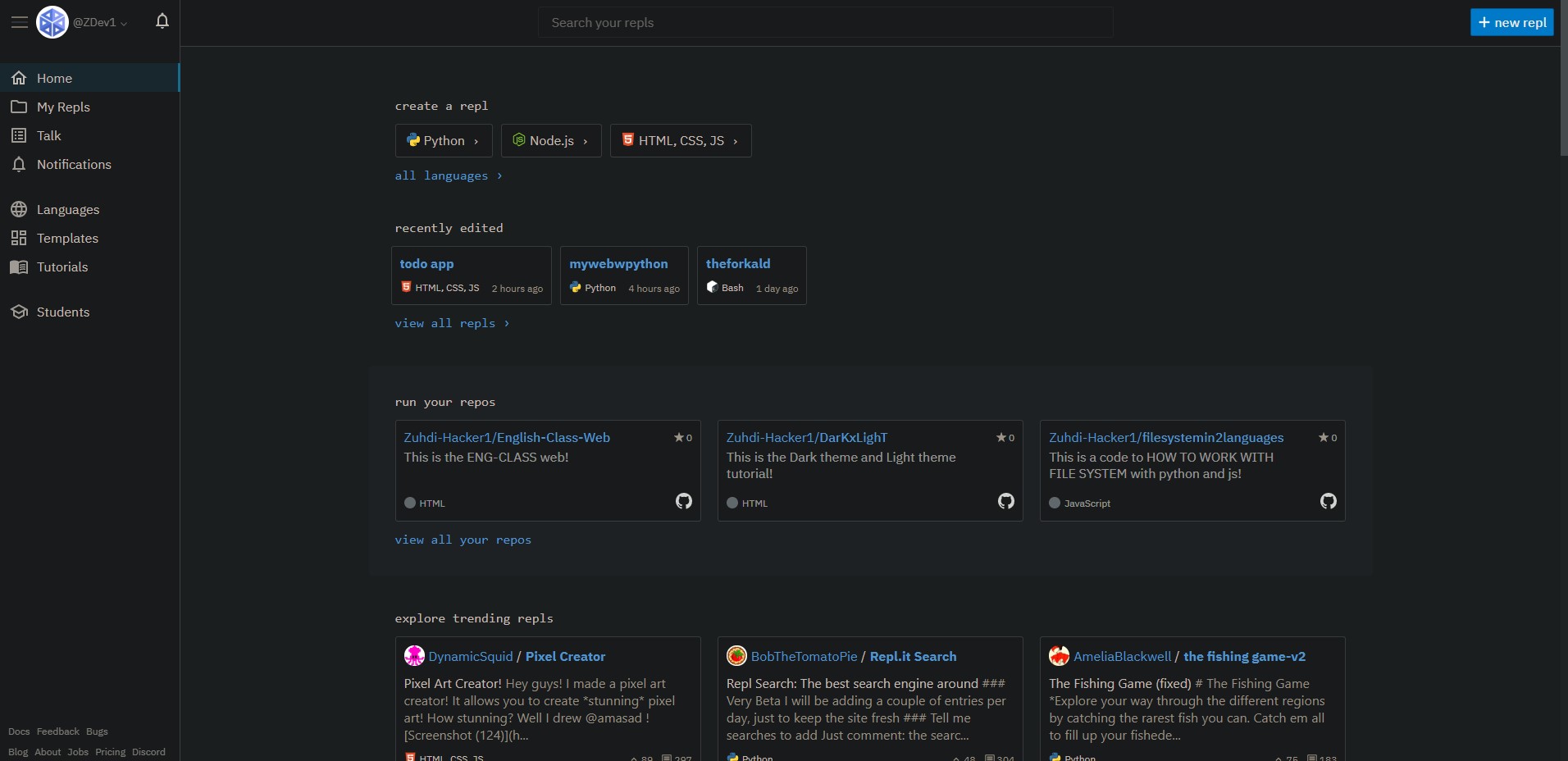Screen dimensions: 1568x761
Task: Open Docs footer link
Action: pos(19,731)
